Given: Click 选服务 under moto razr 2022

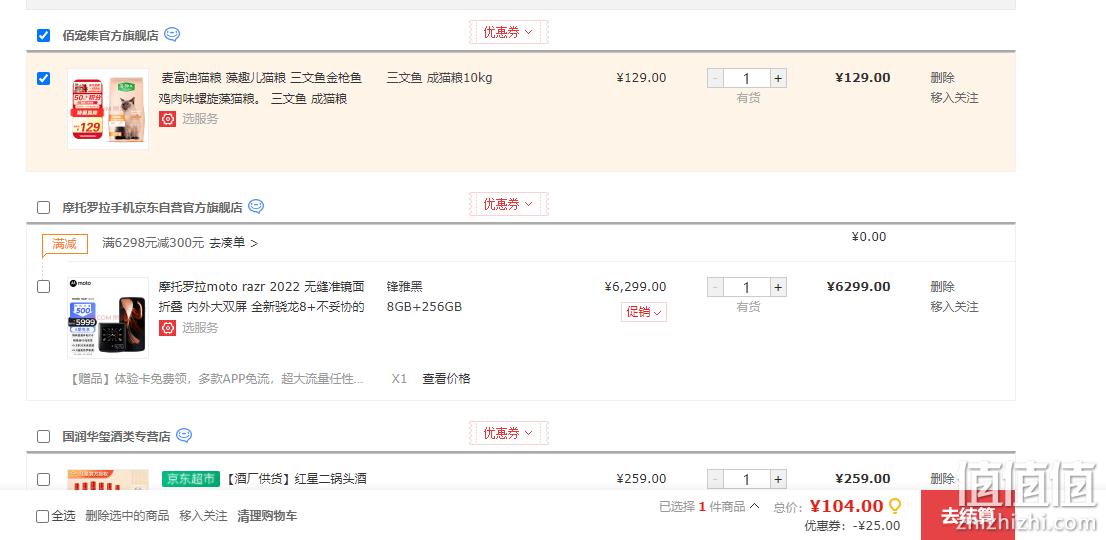Looking at the screenshot, I should click(200, 328).
